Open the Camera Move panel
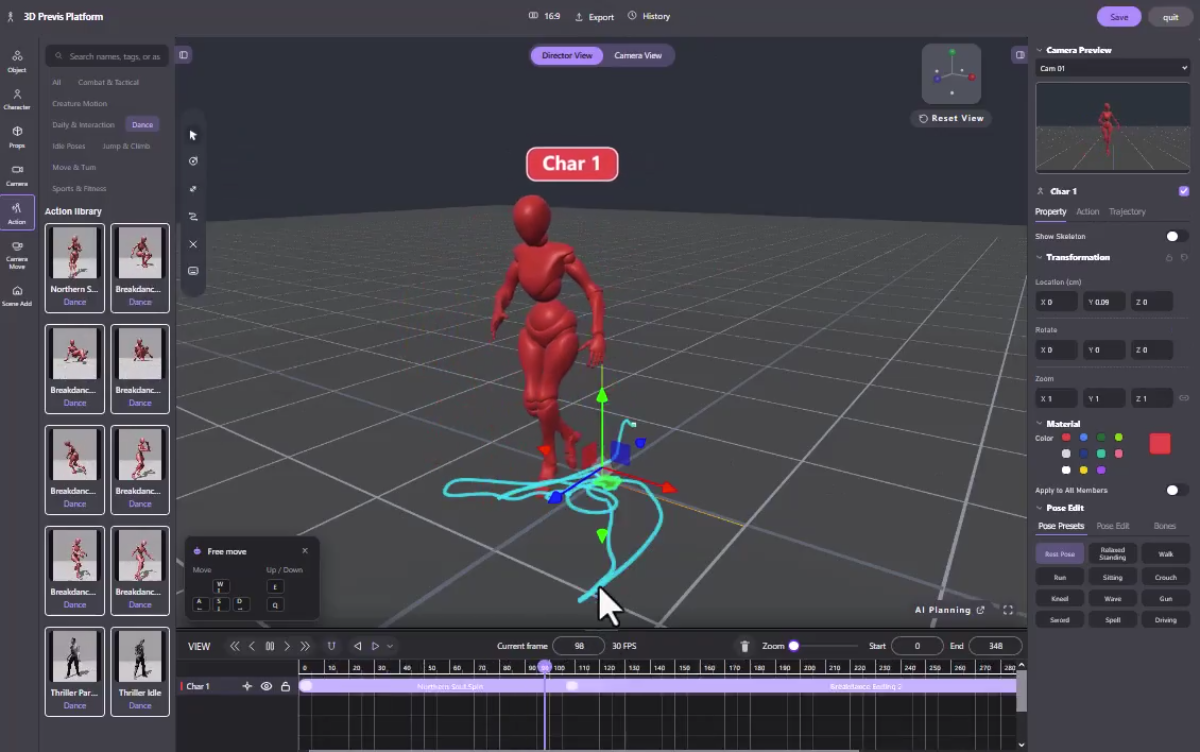The height and width of the screenshot is (752, 1200). (17, 254)
